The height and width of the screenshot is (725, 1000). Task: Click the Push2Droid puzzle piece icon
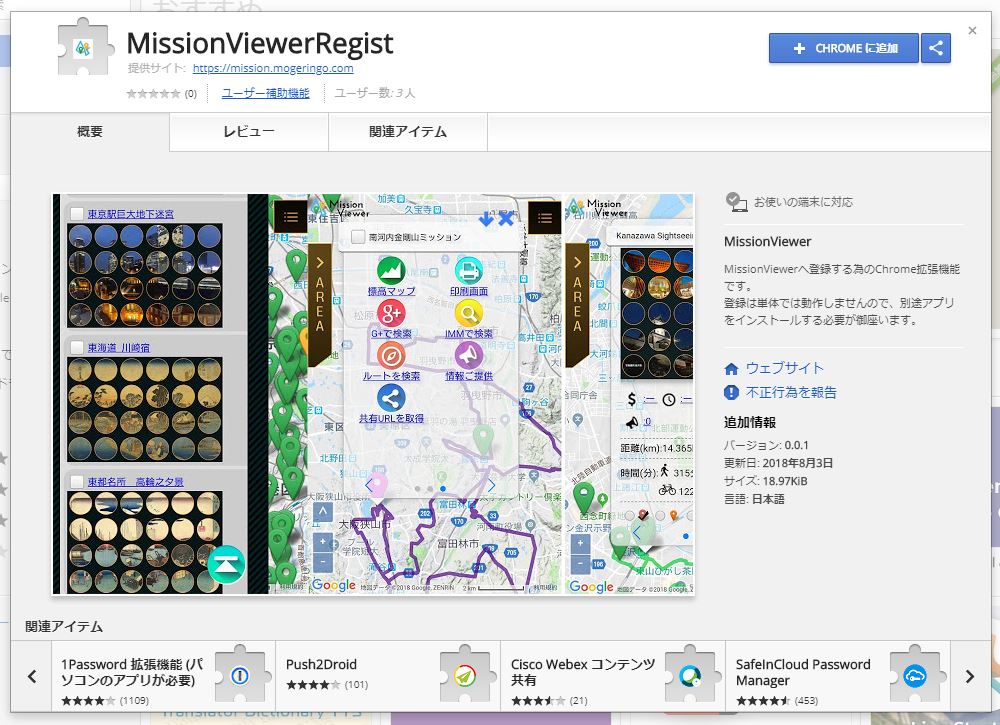[x=465, y=675]
